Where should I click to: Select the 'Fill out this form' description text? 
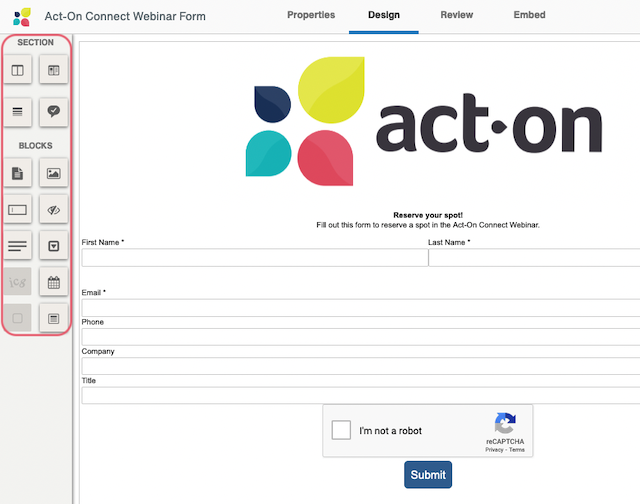coord(428,225)
